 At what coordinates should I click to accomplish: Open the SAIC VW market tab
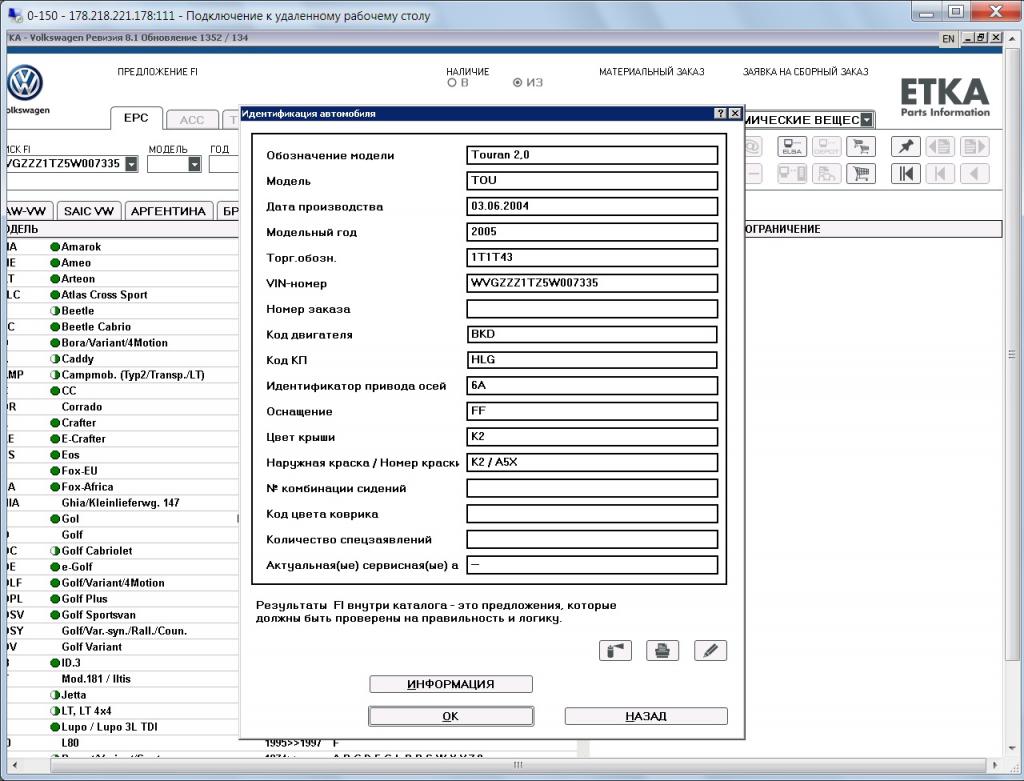pos(89,211)
